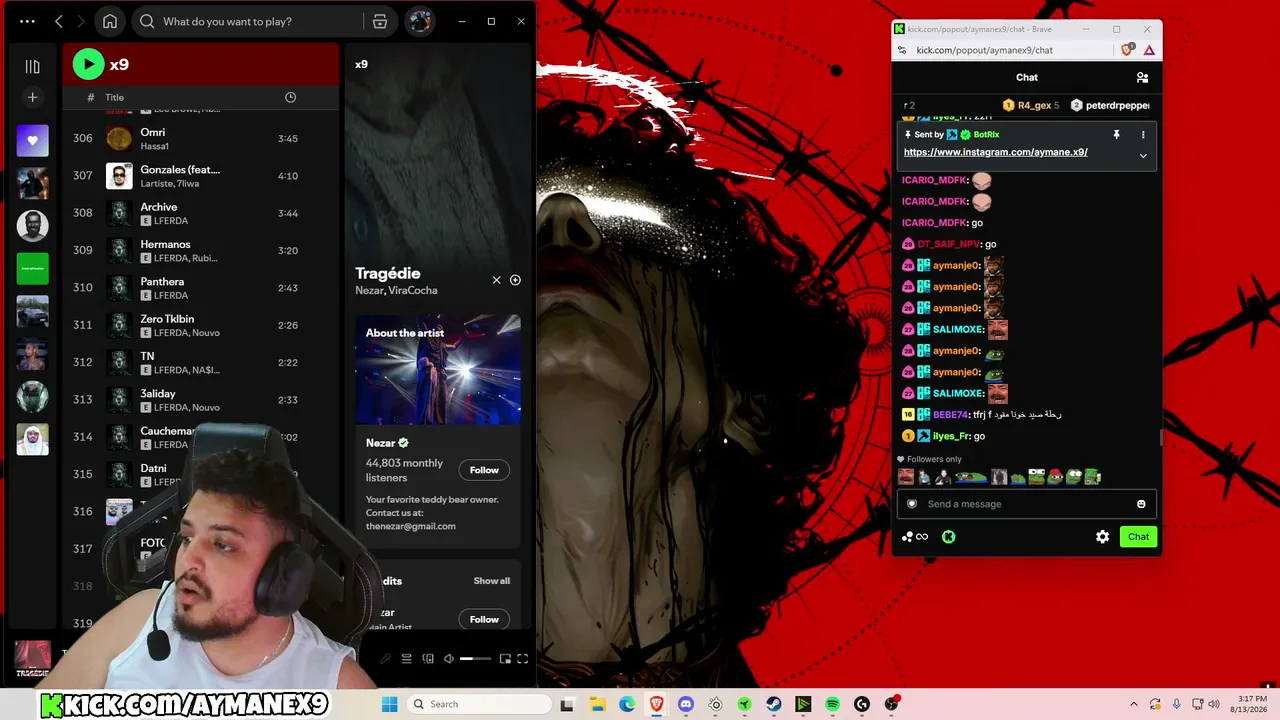
Task: Create a new playlist with the plus icon
Action: pos(32,97)
